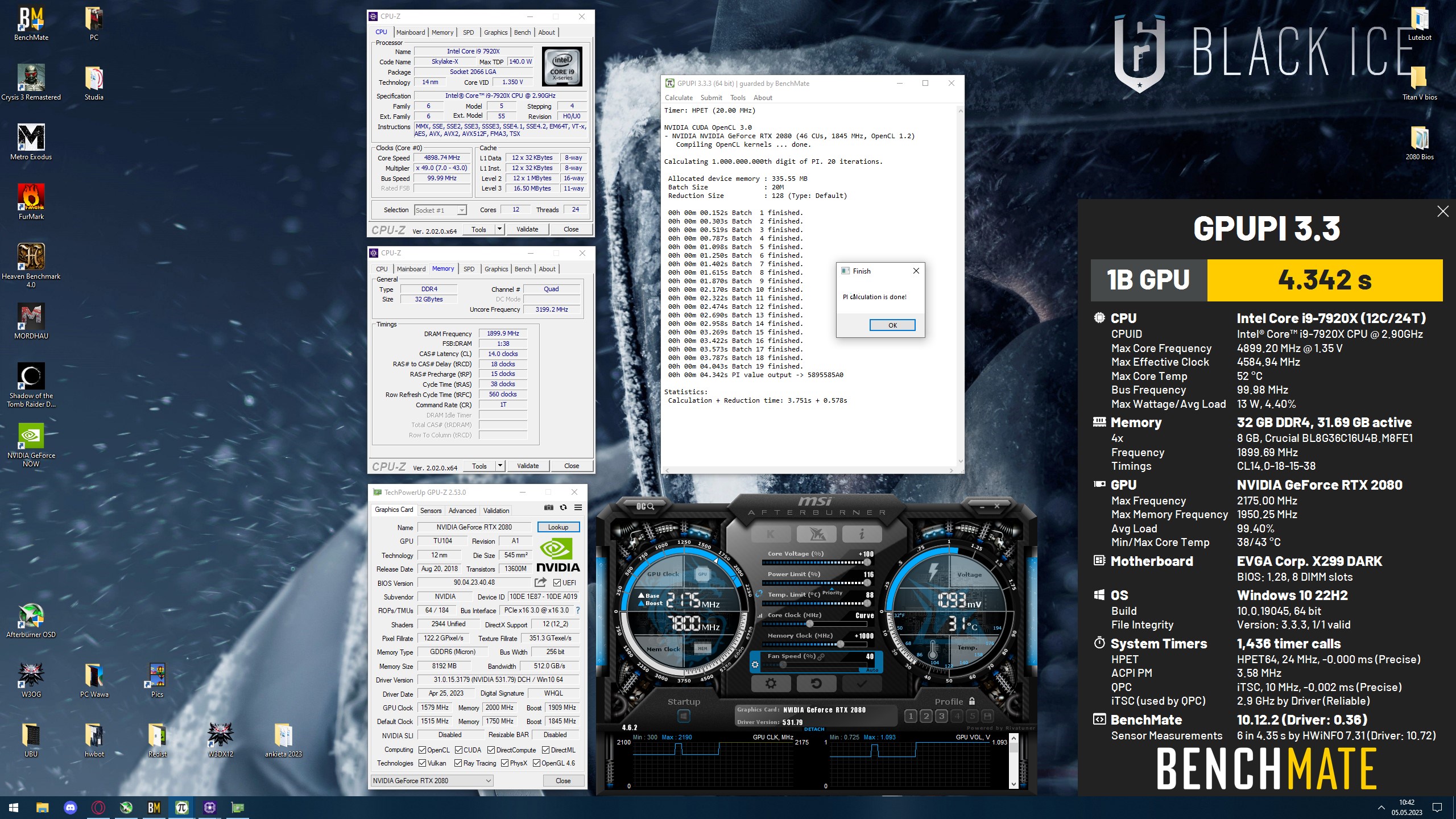This screenshot has height=819, width=1456.
Task: Adjust the Core Voltage slider in Afterburner
Action: 815,562
